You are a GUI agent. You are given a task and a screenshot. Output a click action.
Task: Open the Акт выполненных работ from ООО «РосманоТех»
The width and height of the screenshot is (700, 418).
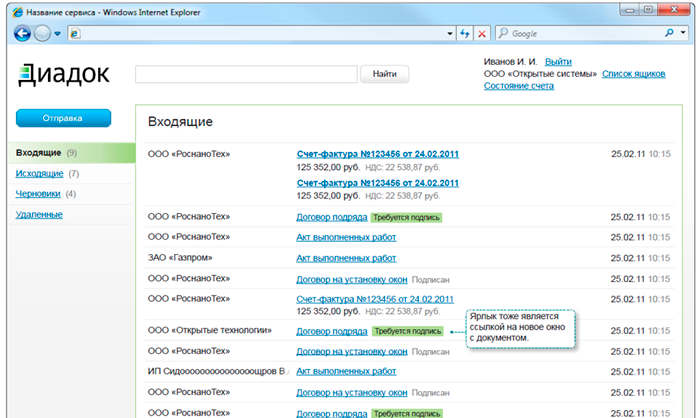tap(346, 238)
